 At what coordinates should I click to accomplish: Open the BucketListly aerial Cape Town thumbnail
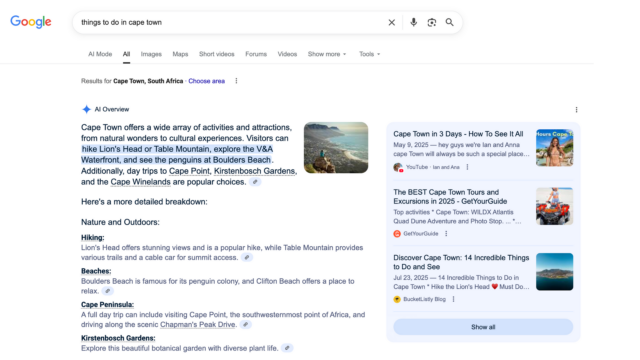(554, 272)
